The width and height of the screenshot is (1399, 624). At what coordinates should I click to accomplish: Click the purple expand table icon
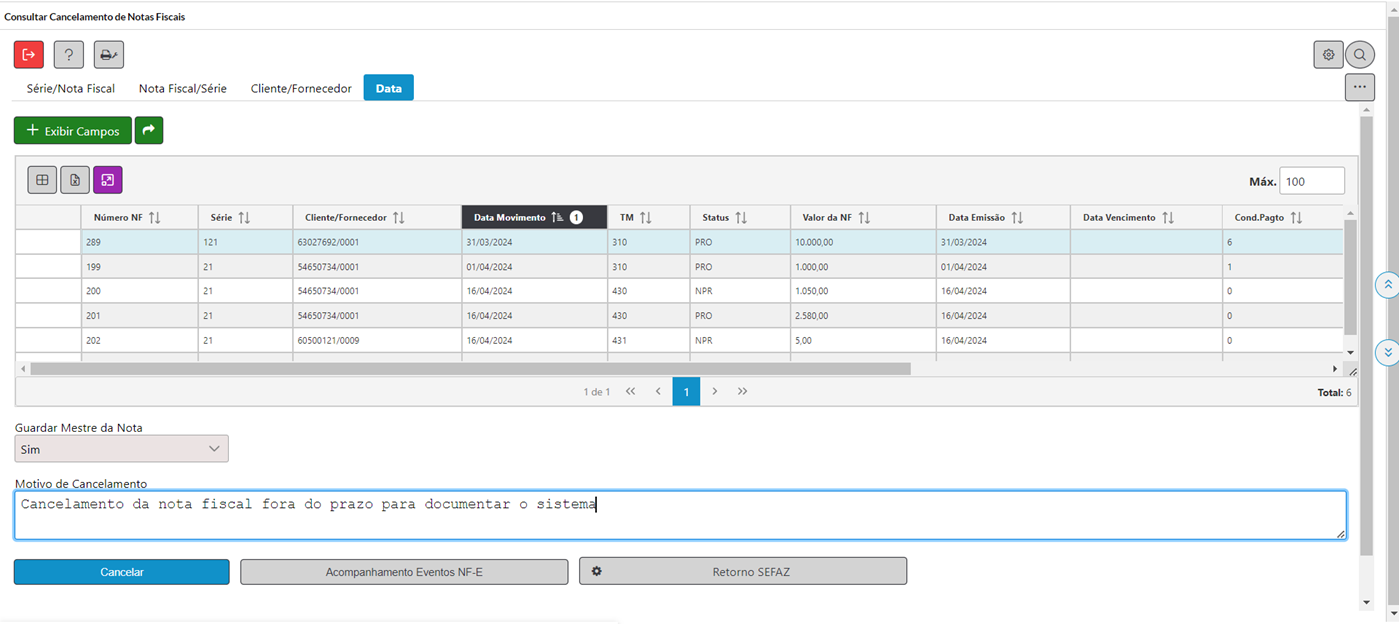pos(108,180)
